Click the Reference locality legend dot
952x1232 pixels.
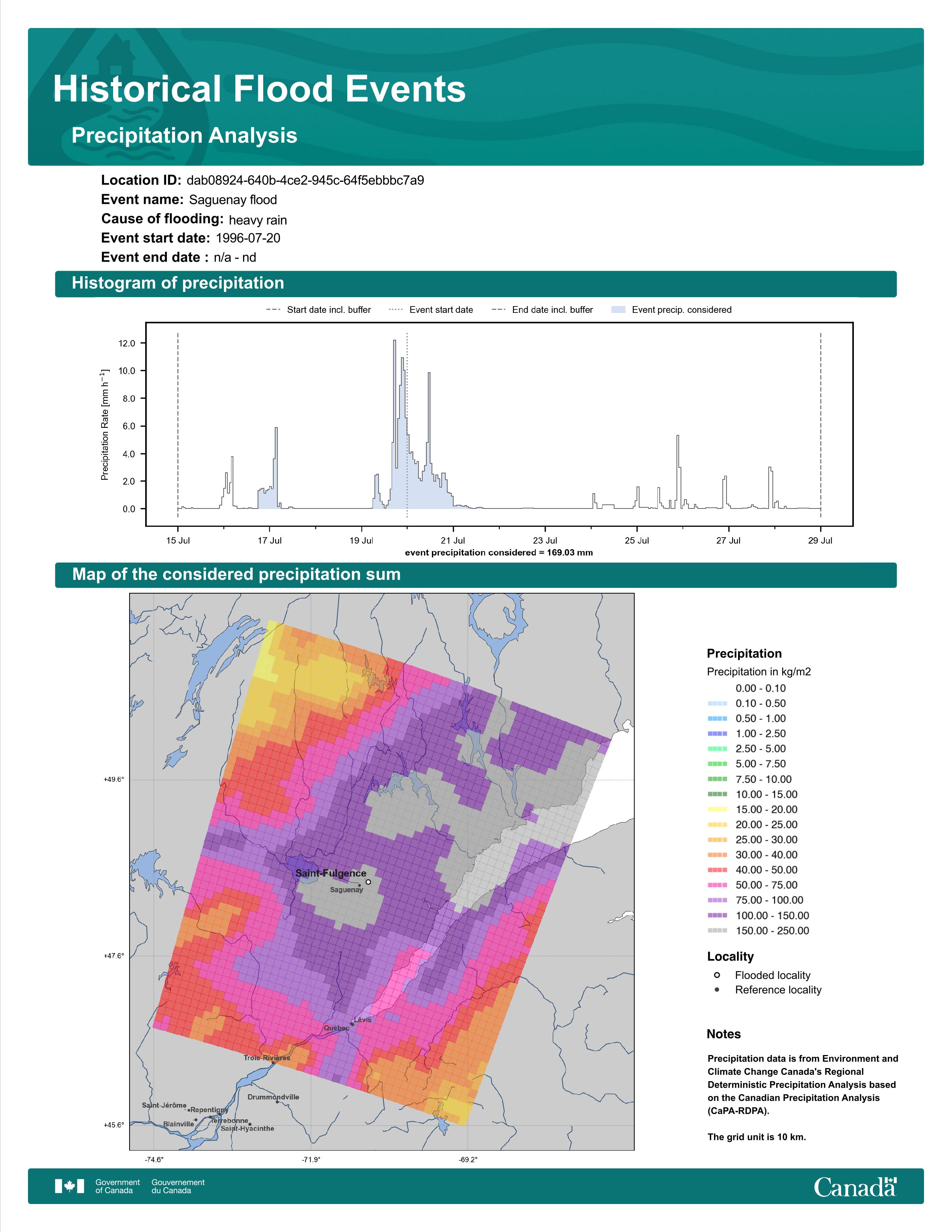click(x=716, y=989)
